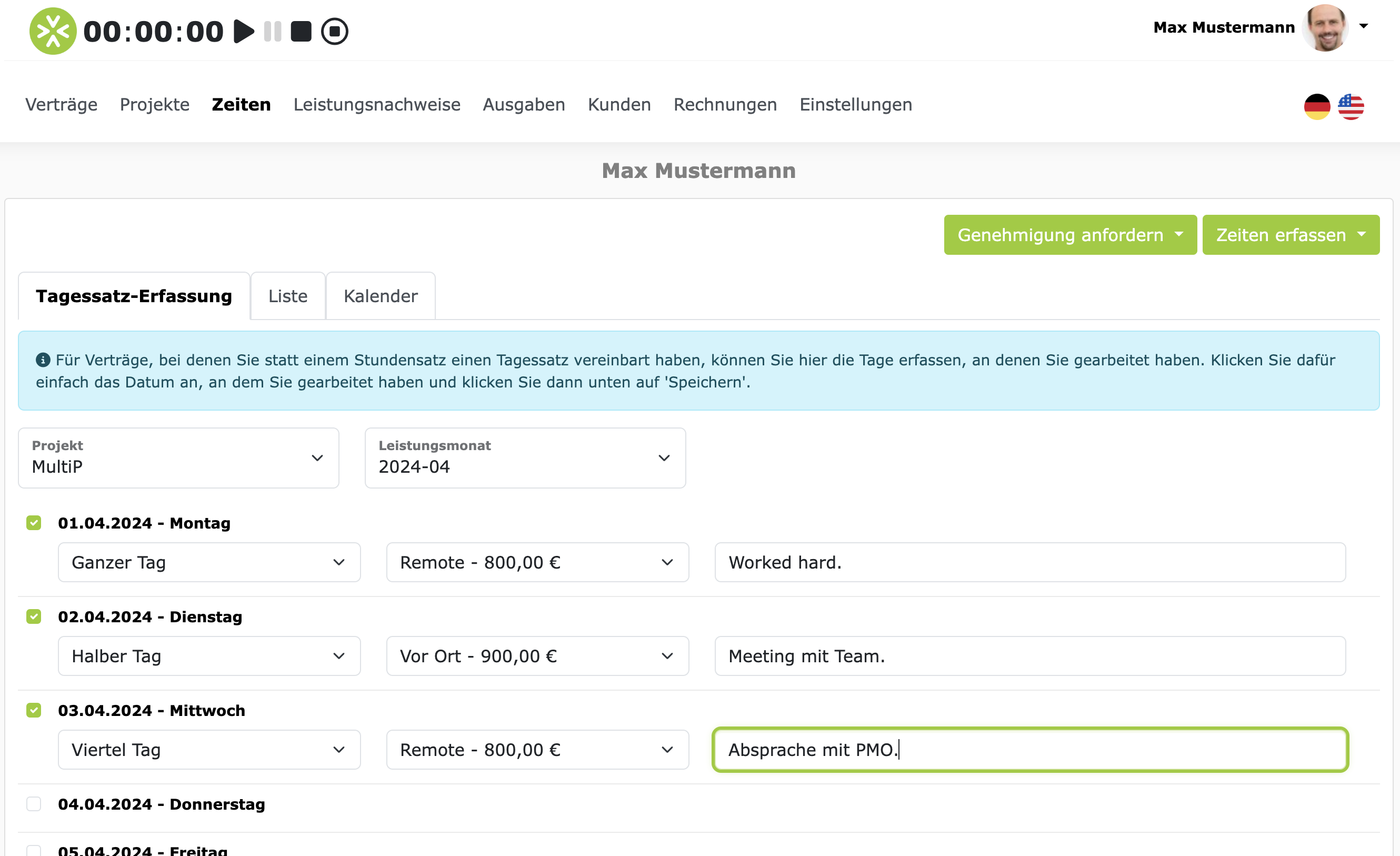
Task: Open Leistungsnachweise in the navigation menu
Action: [x=377, y=105]
